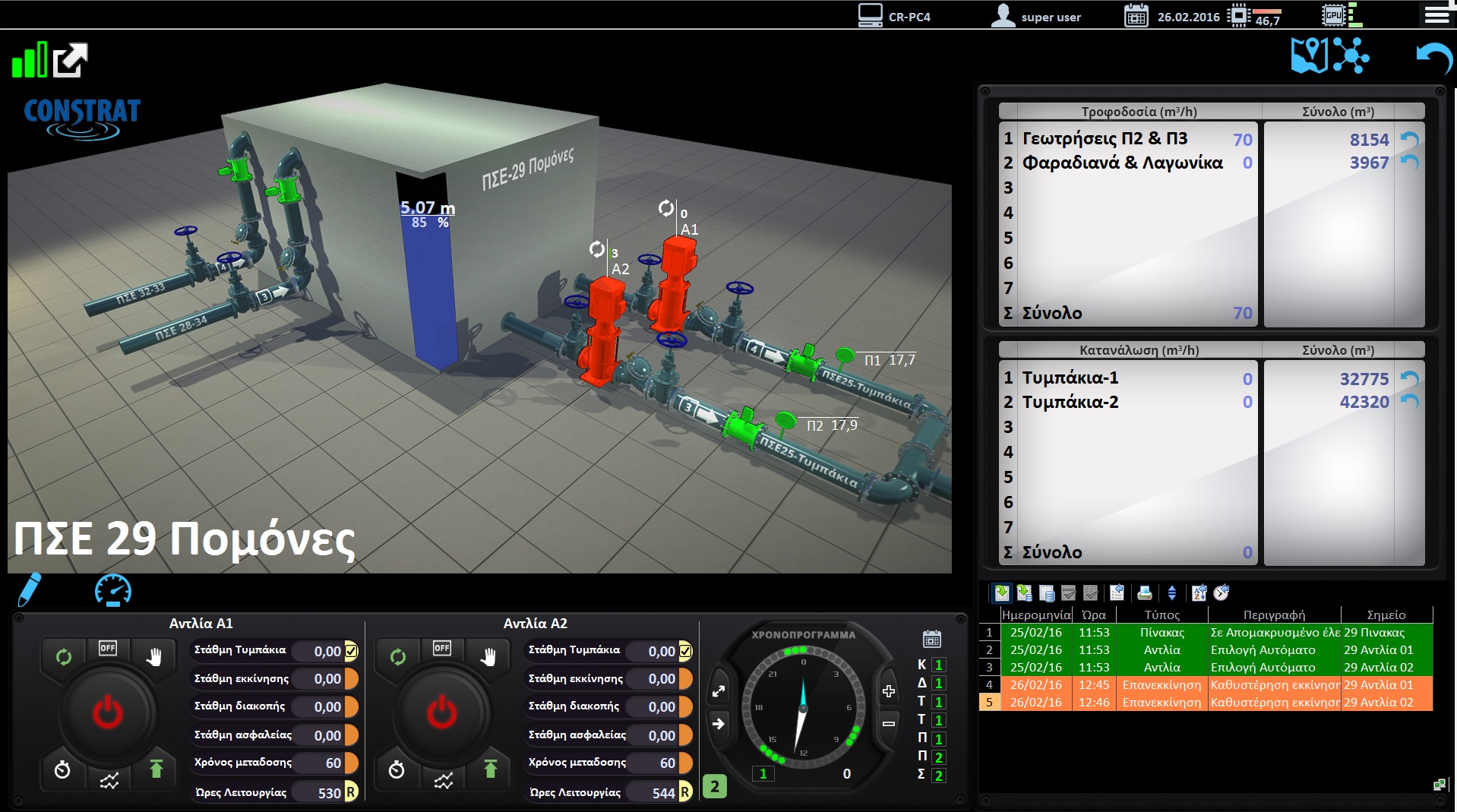
Task: Toggle the Στάθμη Τυμπάκια checkbox for Αντλία A1
Action: (351, 651)
